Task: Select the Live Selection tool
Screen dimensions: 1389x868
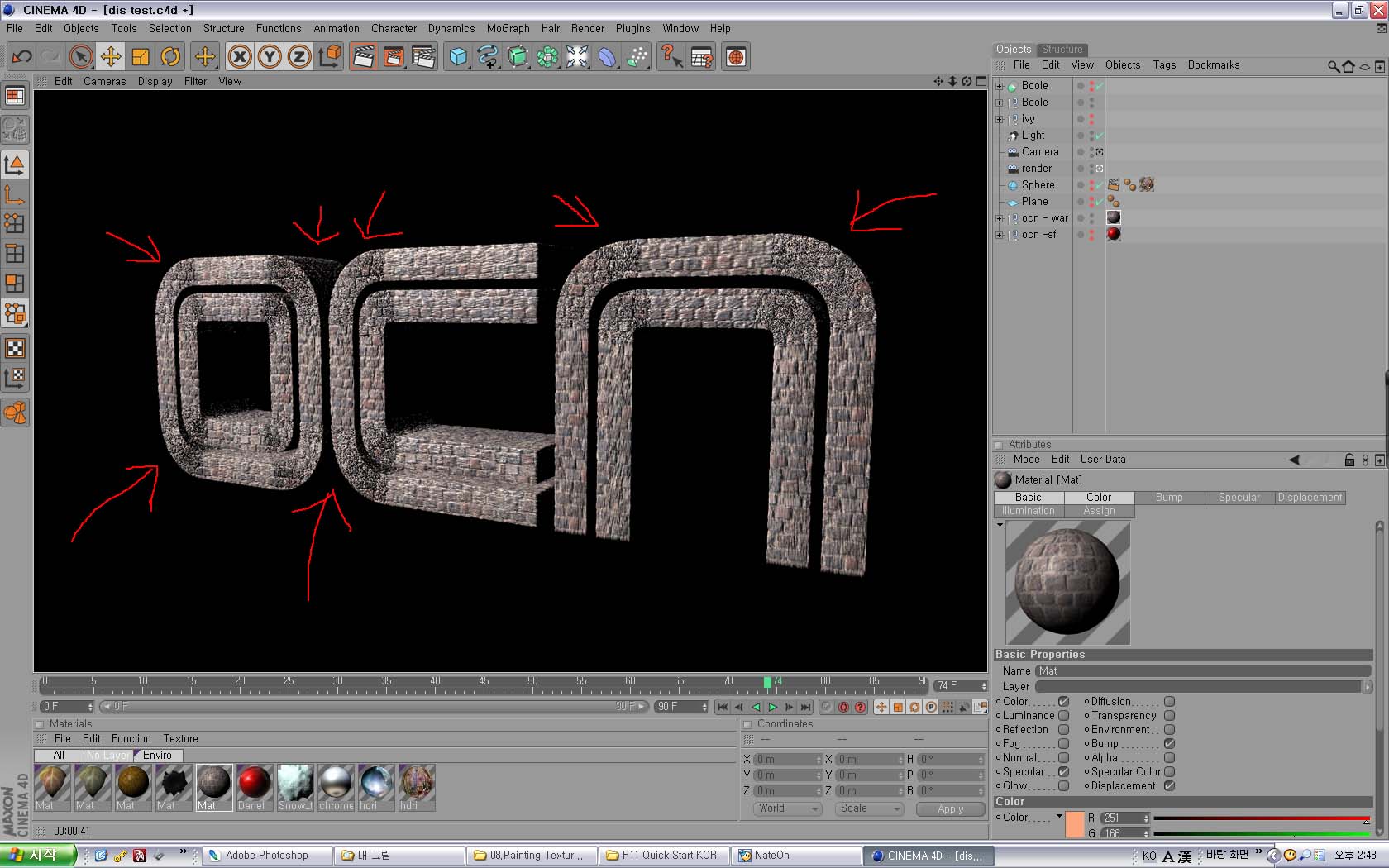Action: pyautogui.click(x=80, y=56)
